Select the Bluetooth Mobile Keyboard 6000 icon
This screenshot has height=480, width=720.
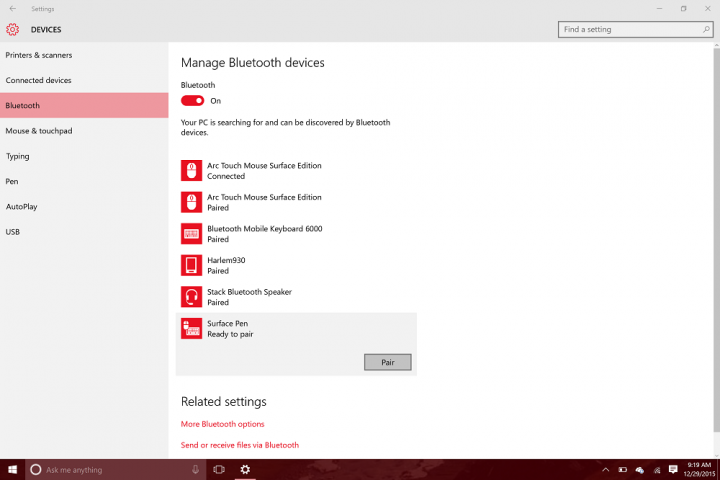[191, 234]
